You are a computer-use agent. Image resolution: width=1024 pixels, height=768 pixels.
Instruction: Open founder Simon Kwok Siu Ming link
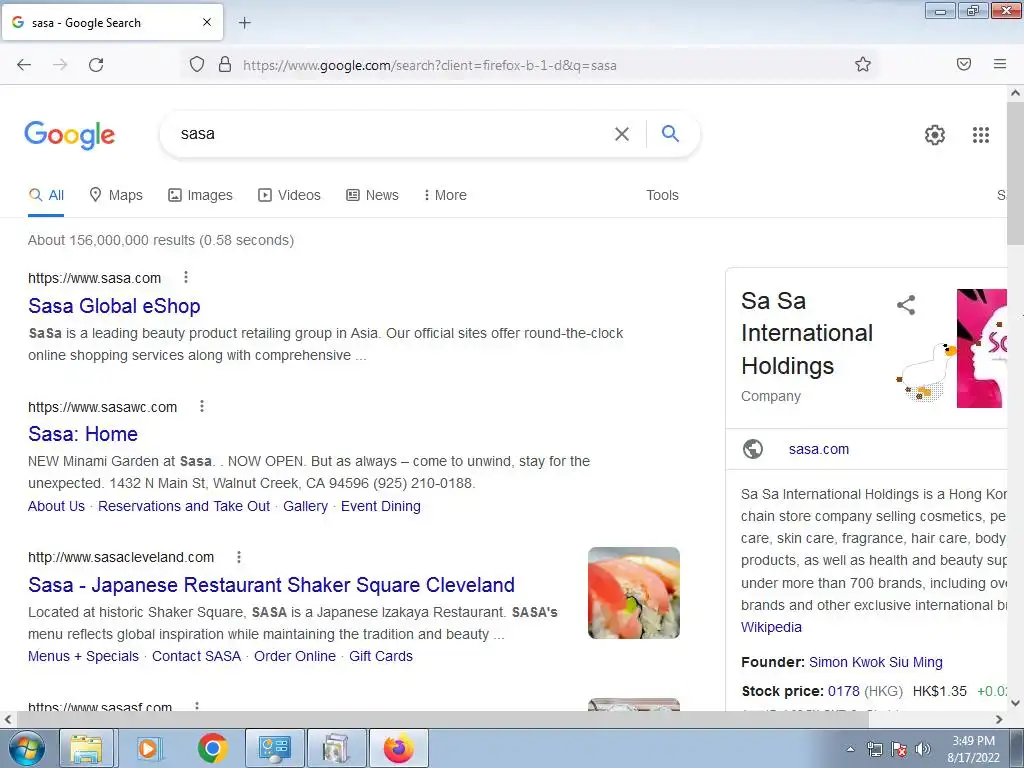876,662
